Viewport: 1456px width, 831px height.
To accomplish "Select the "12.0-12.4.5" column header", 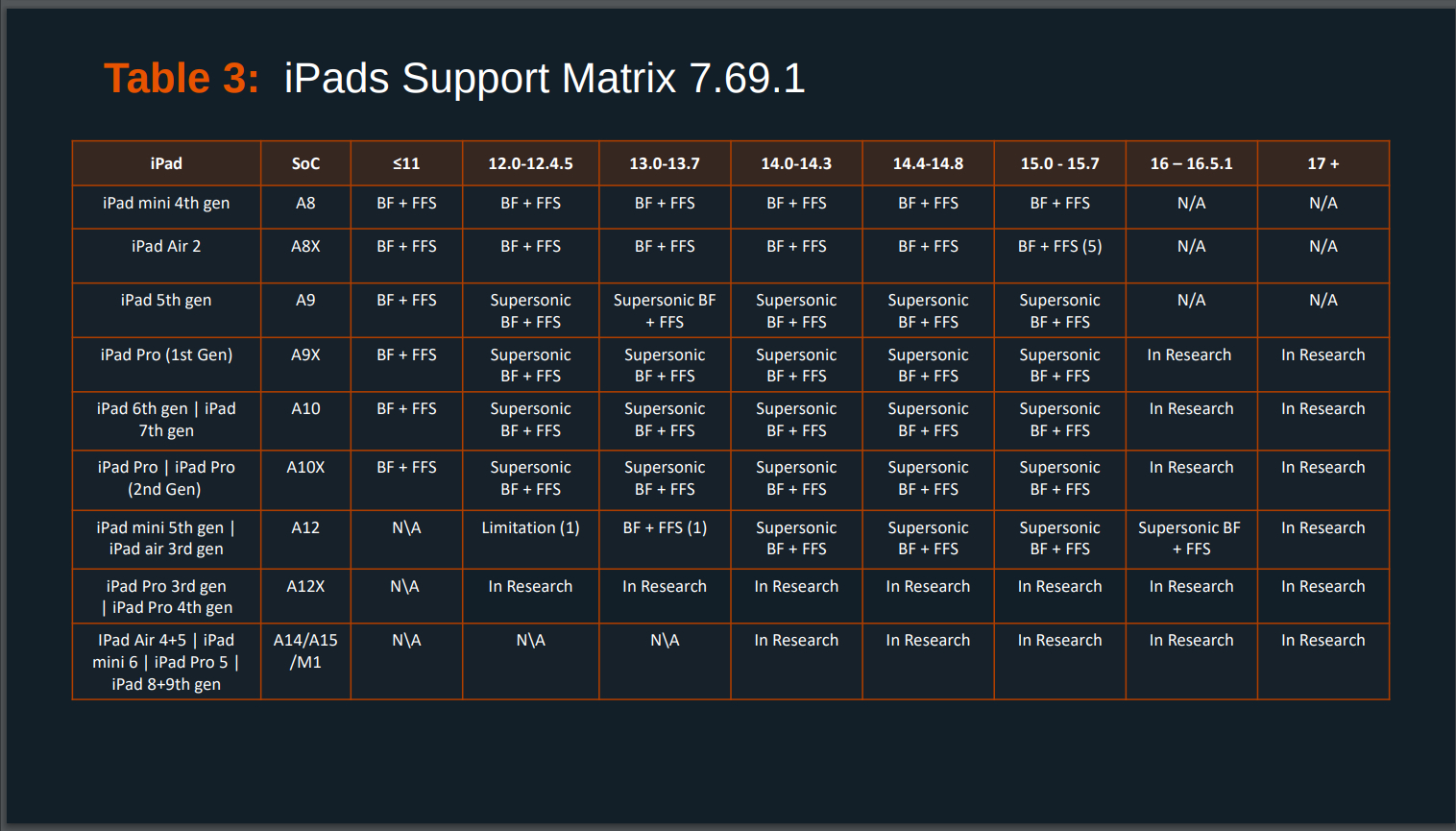I will click(x=530, y=163).
